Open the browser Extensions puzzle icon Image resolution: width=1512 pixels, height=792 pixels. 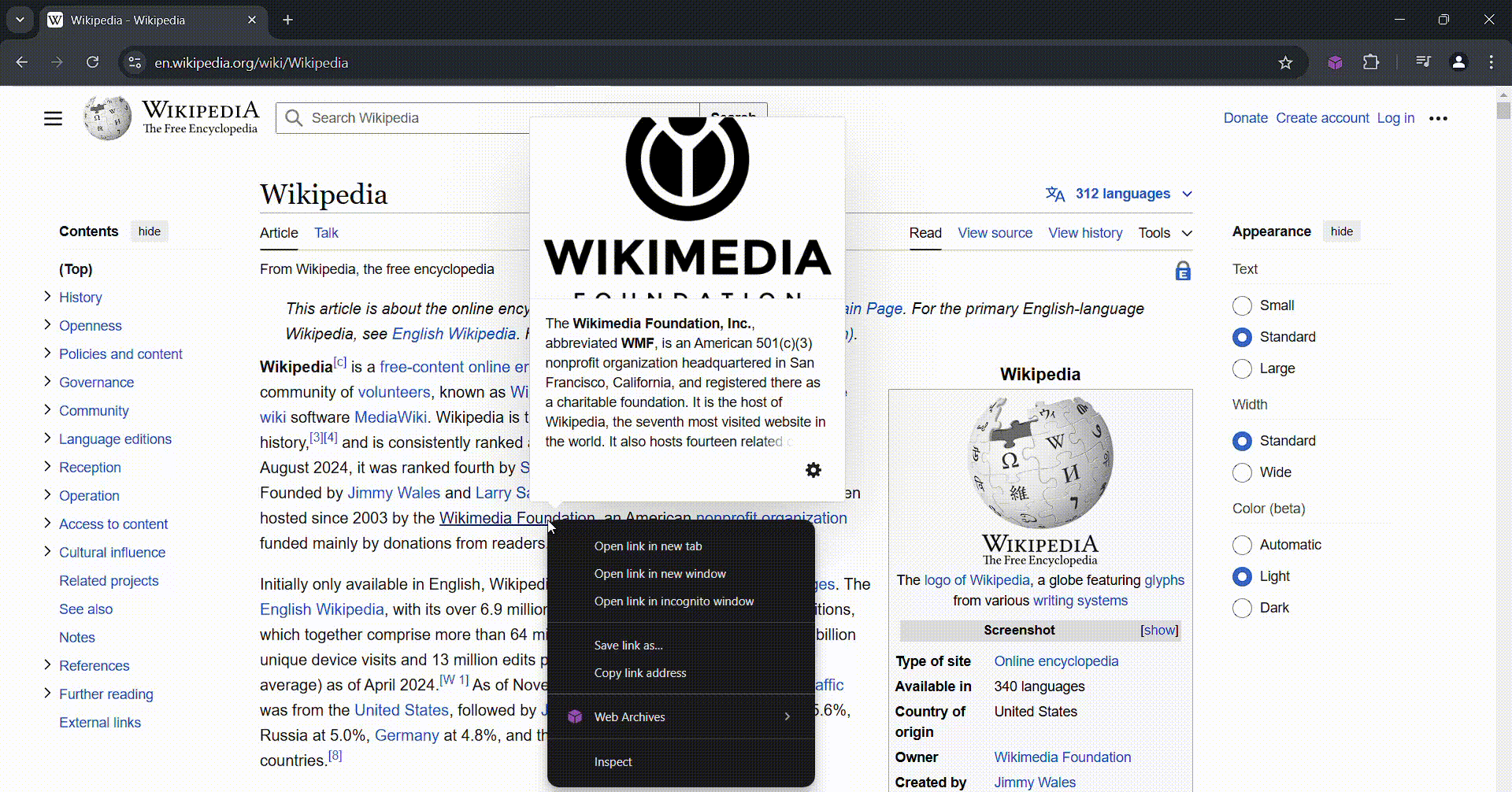coord(1371,63)
